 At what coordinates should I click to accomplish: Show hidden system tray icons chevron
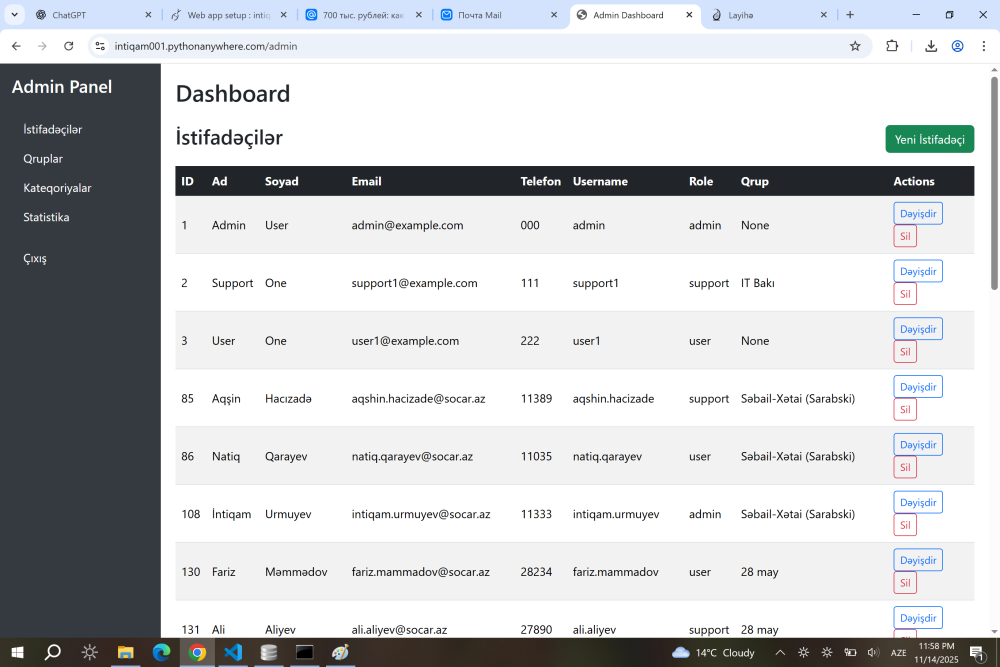pyautogui.click(x=780, y=653)
